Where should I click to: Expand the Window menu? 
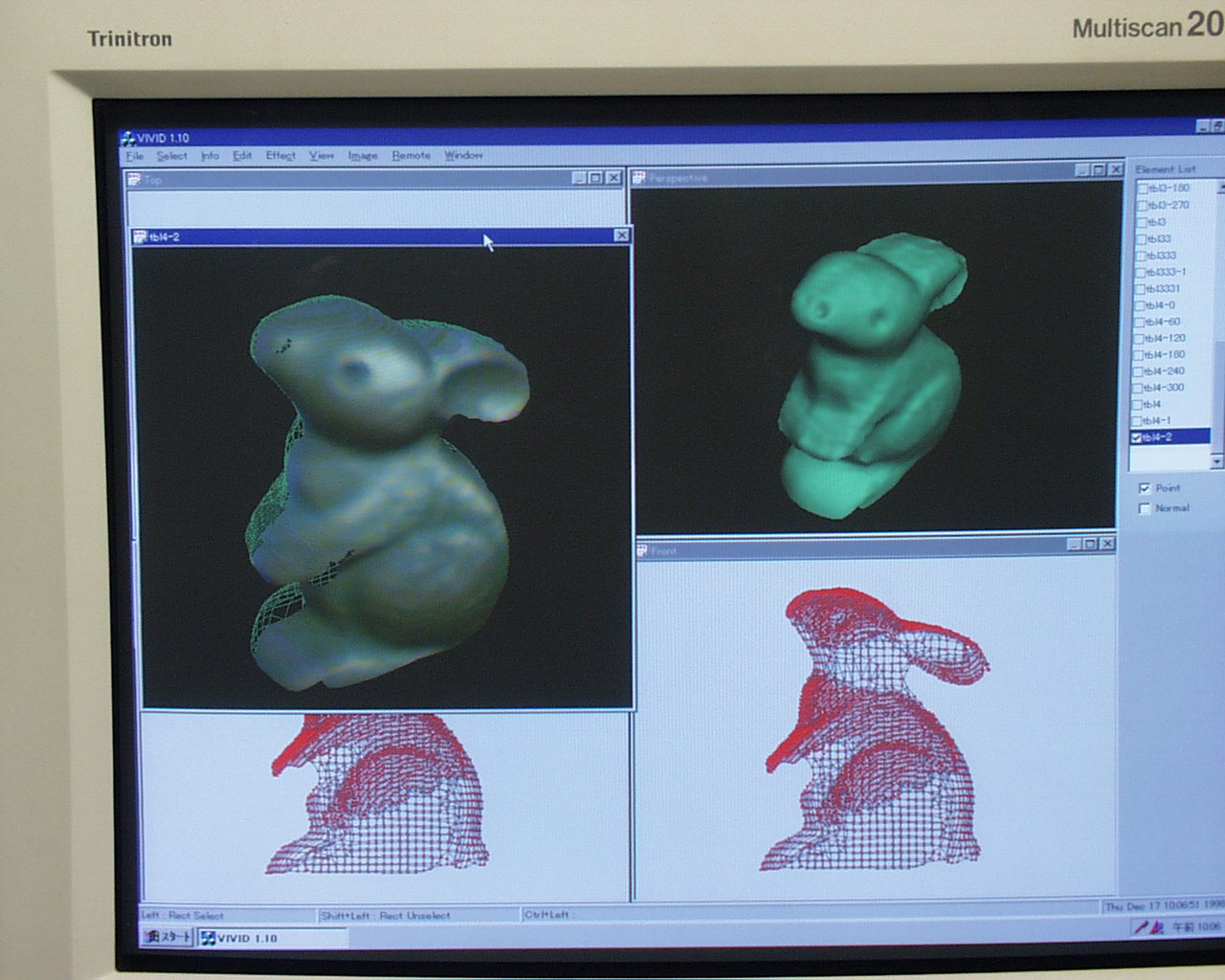463,155
